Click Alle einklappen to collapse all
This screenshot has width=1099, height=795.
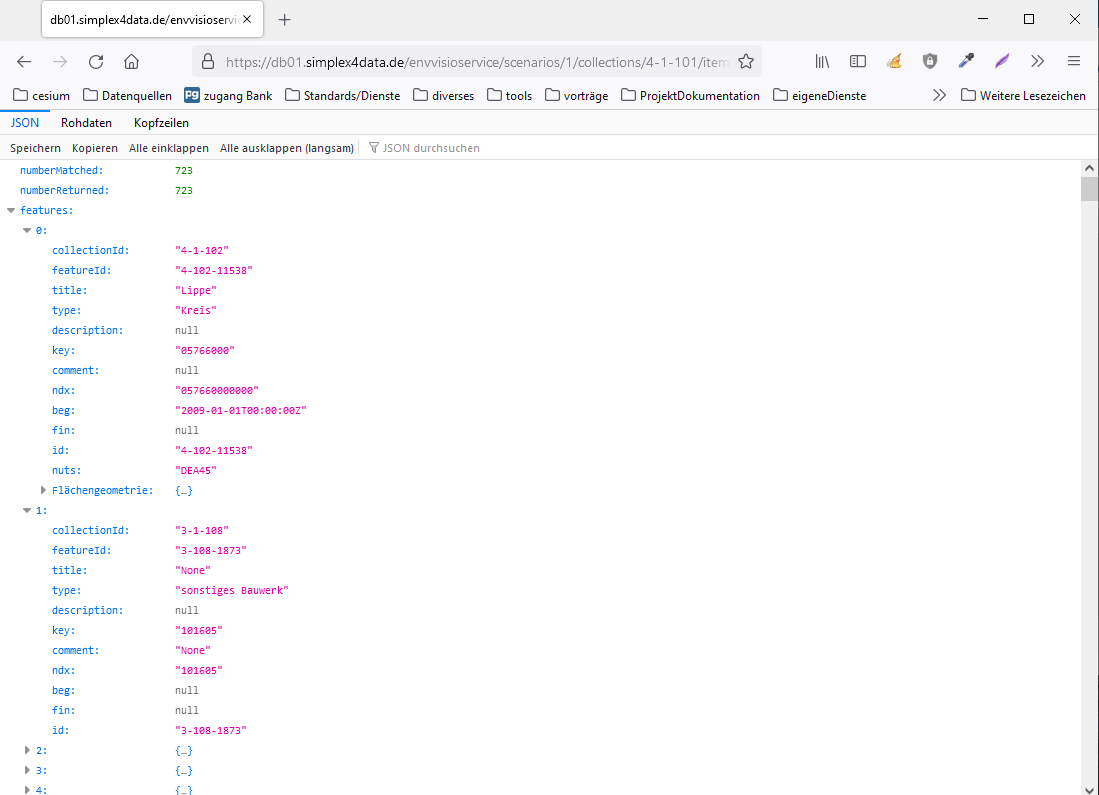[169, 148]
